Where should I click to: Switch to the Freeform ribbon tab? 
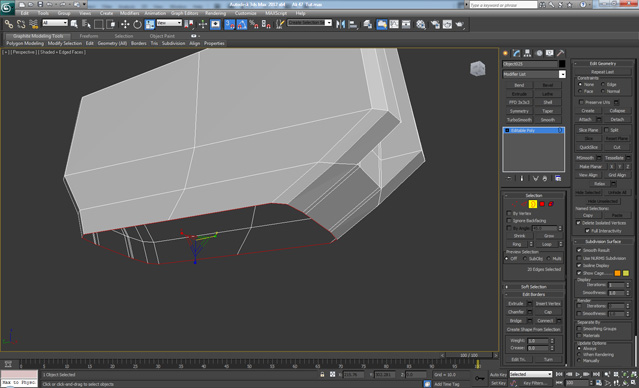pos(89,36)
